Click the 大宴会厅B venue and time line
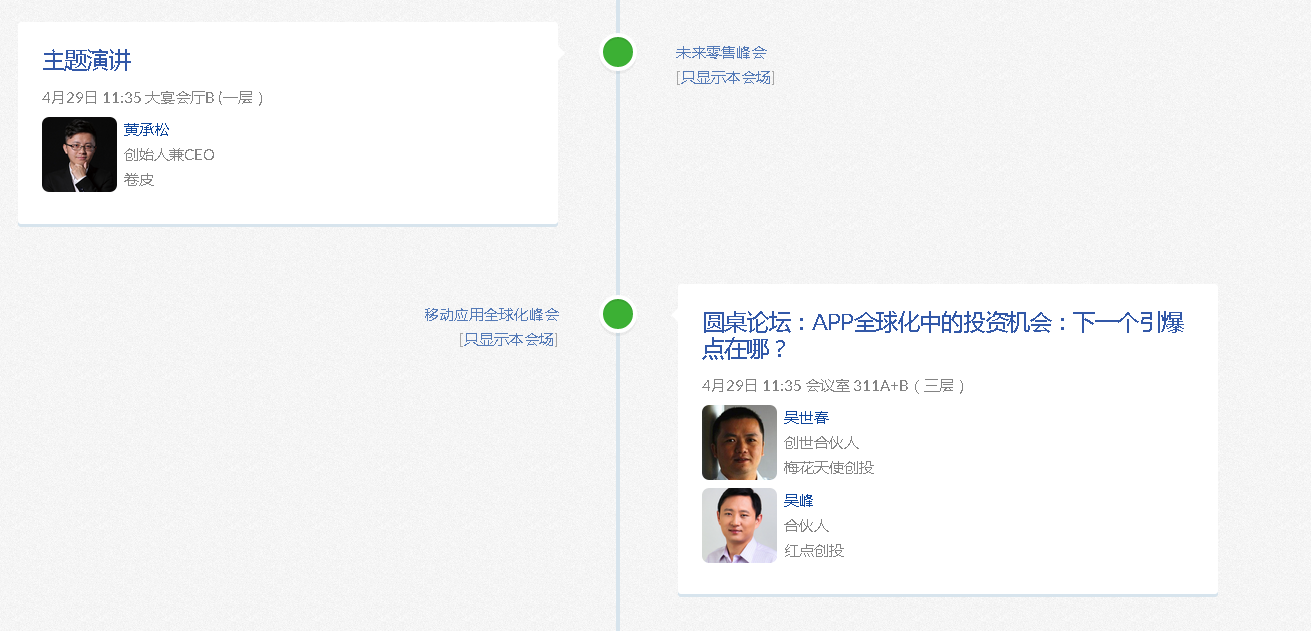The image size is (1311, 631). [153, 97]
